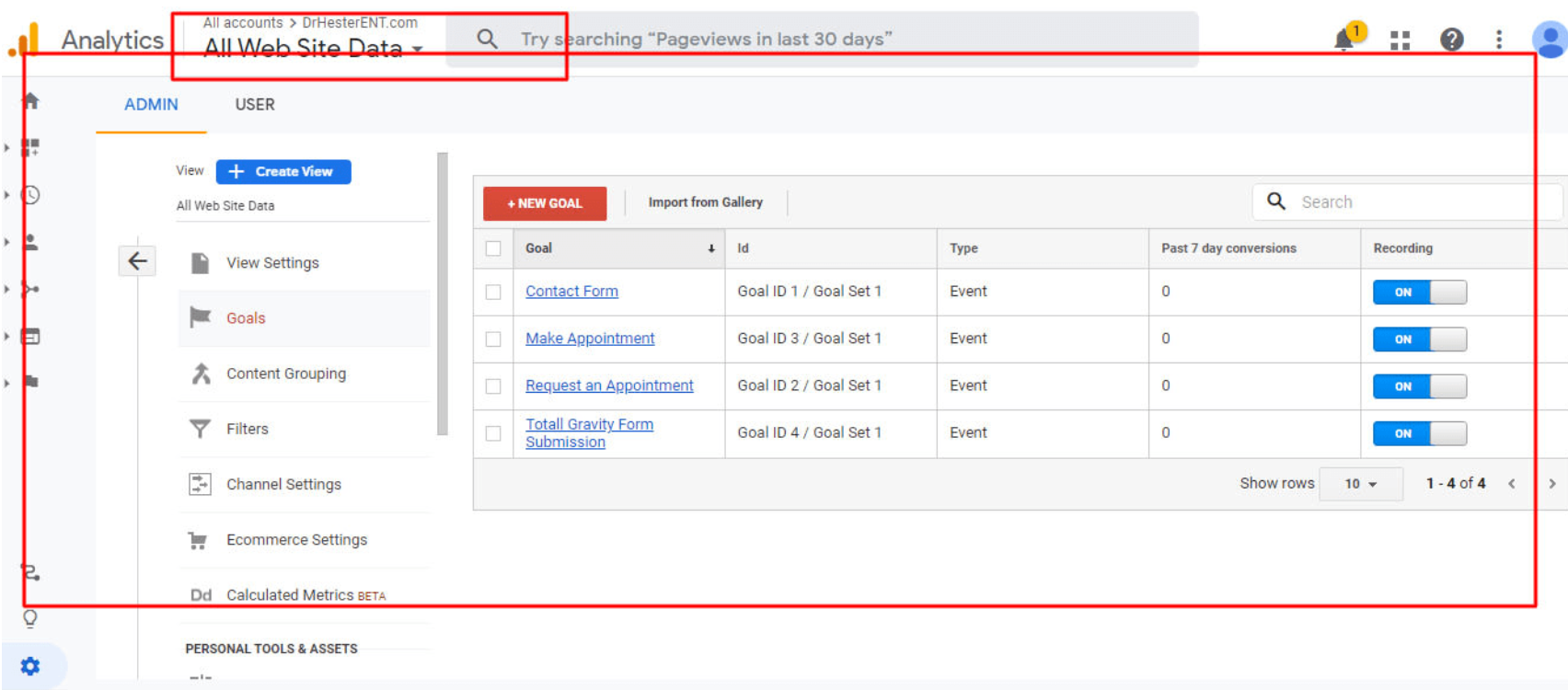Open the Realtime clock icon in sidebar
Viewport: 1568px width, 690px height.
[30, 195]
